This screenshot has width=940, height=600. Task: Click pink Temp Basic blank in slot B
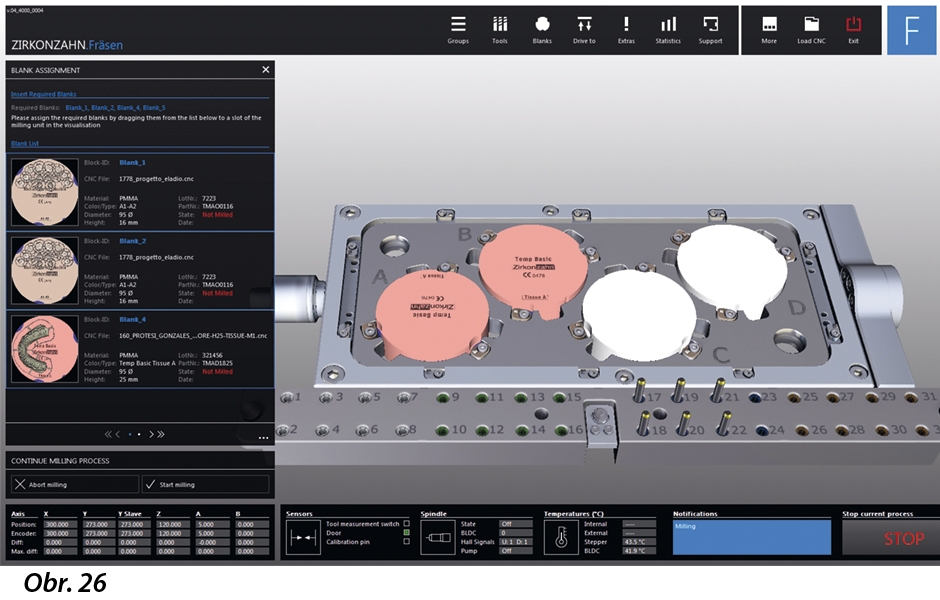pos(534,273)
